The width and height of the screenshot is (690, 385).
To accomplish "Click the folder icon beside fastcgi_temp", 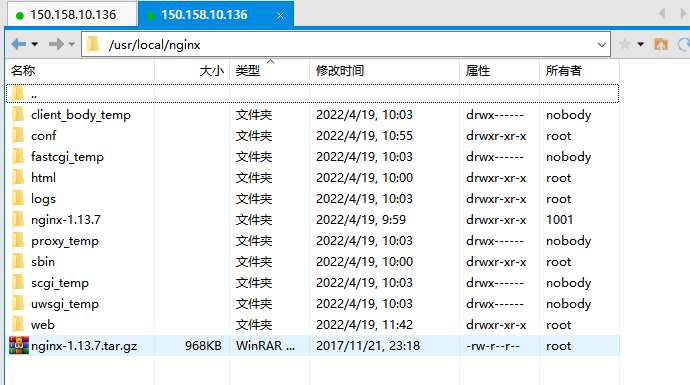I will [x=18, y=157].
